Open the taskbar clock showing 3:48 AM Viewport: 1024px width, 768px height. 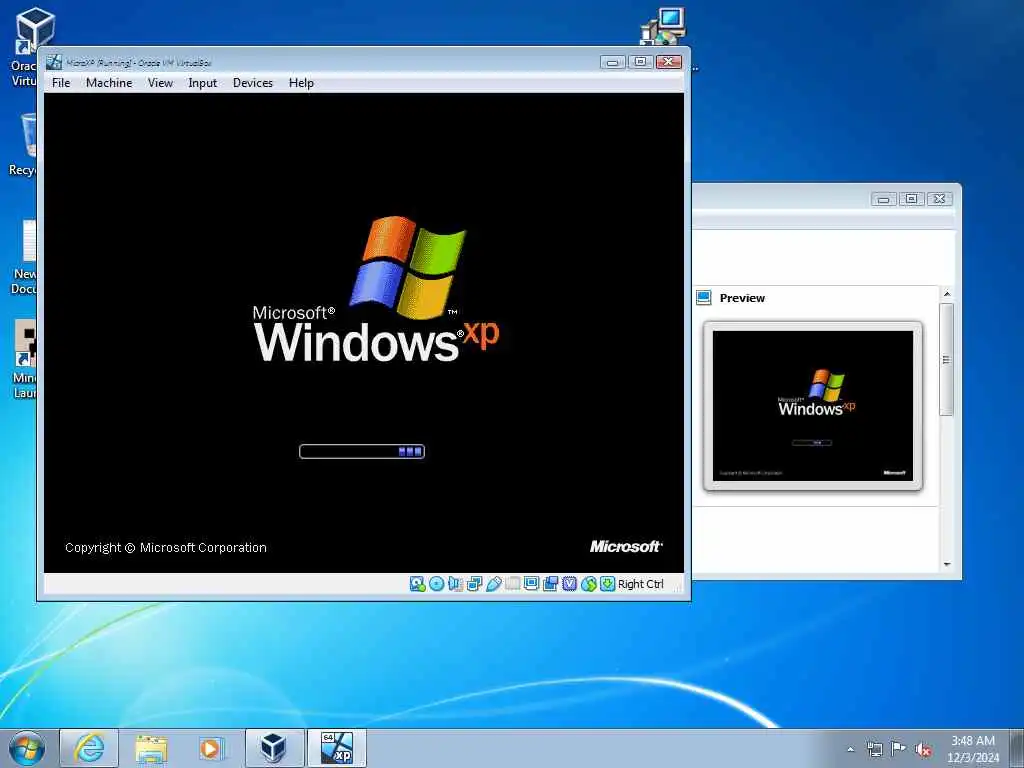click(973, 748)
